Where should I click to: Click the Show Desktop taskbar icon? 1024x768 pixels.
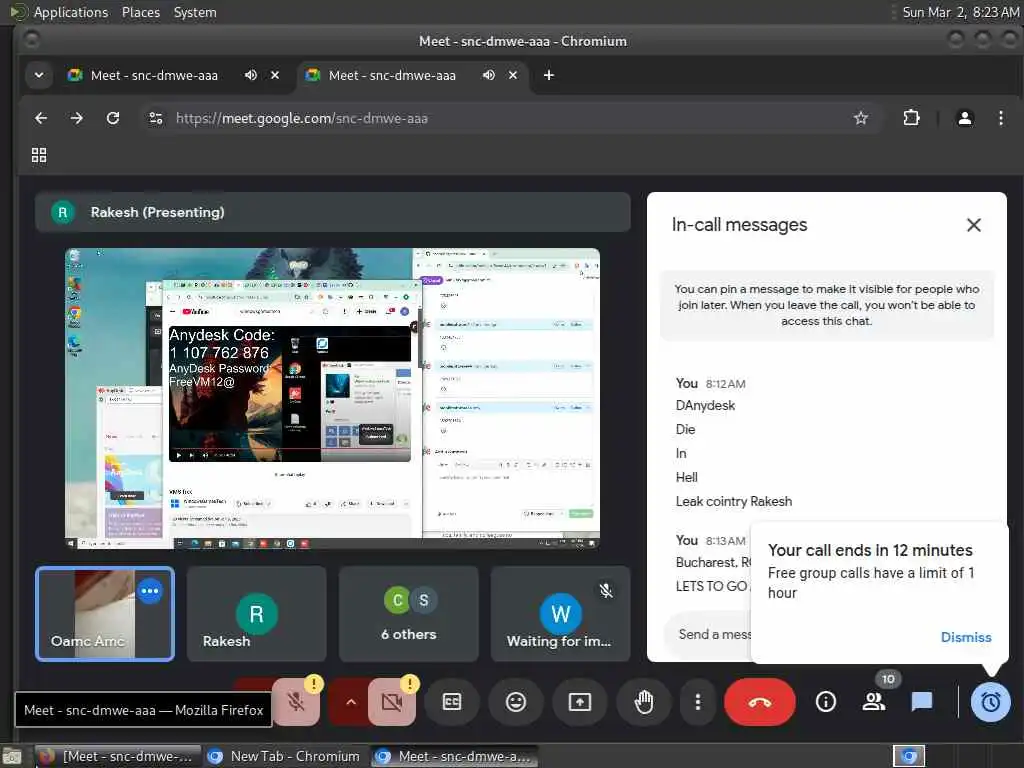tap(12, 757)
